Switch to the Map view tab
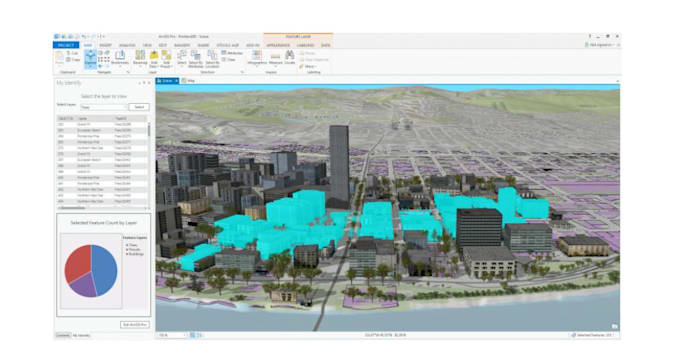Image resolution: width=680 pixels, height=360 pixels. pos(189,81)
